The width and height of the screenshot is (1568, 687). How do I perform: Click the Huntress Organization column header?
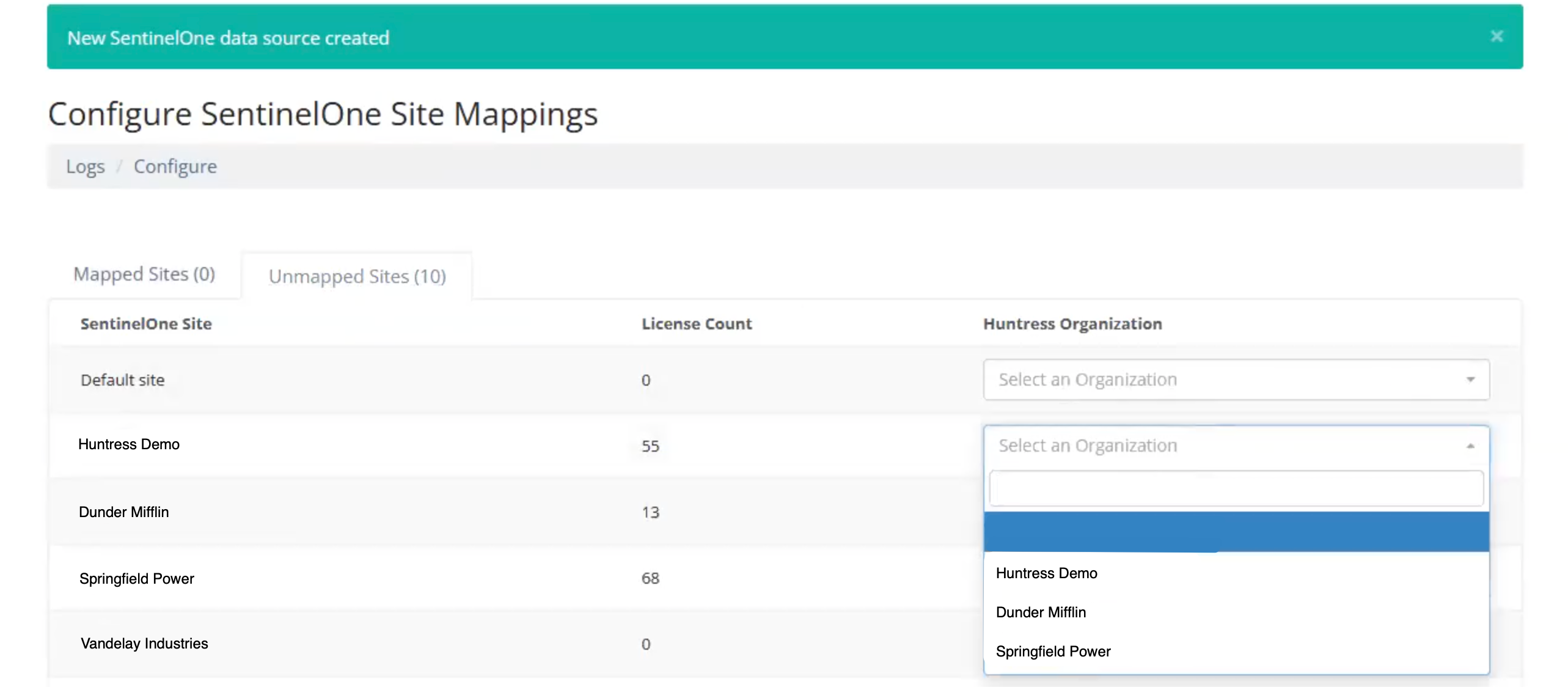(1072, 324)
